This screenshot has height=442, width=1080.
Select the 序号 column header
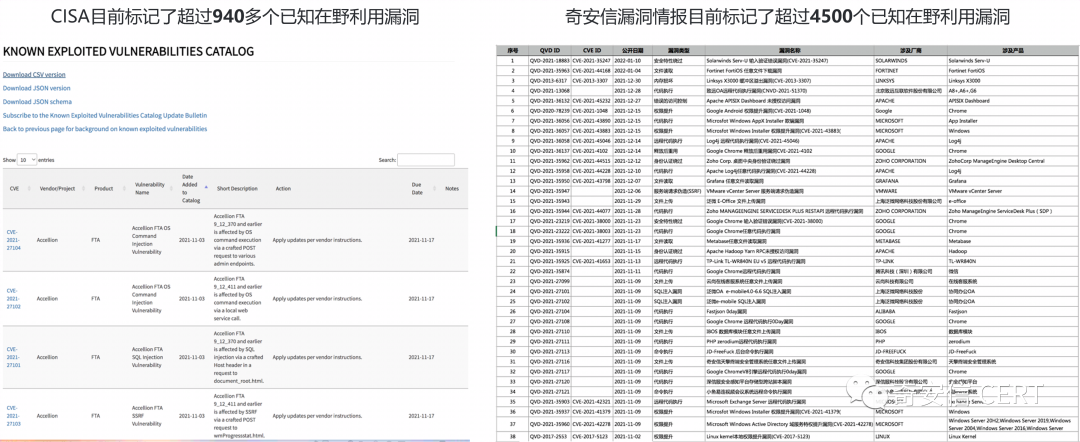(512, 51)
